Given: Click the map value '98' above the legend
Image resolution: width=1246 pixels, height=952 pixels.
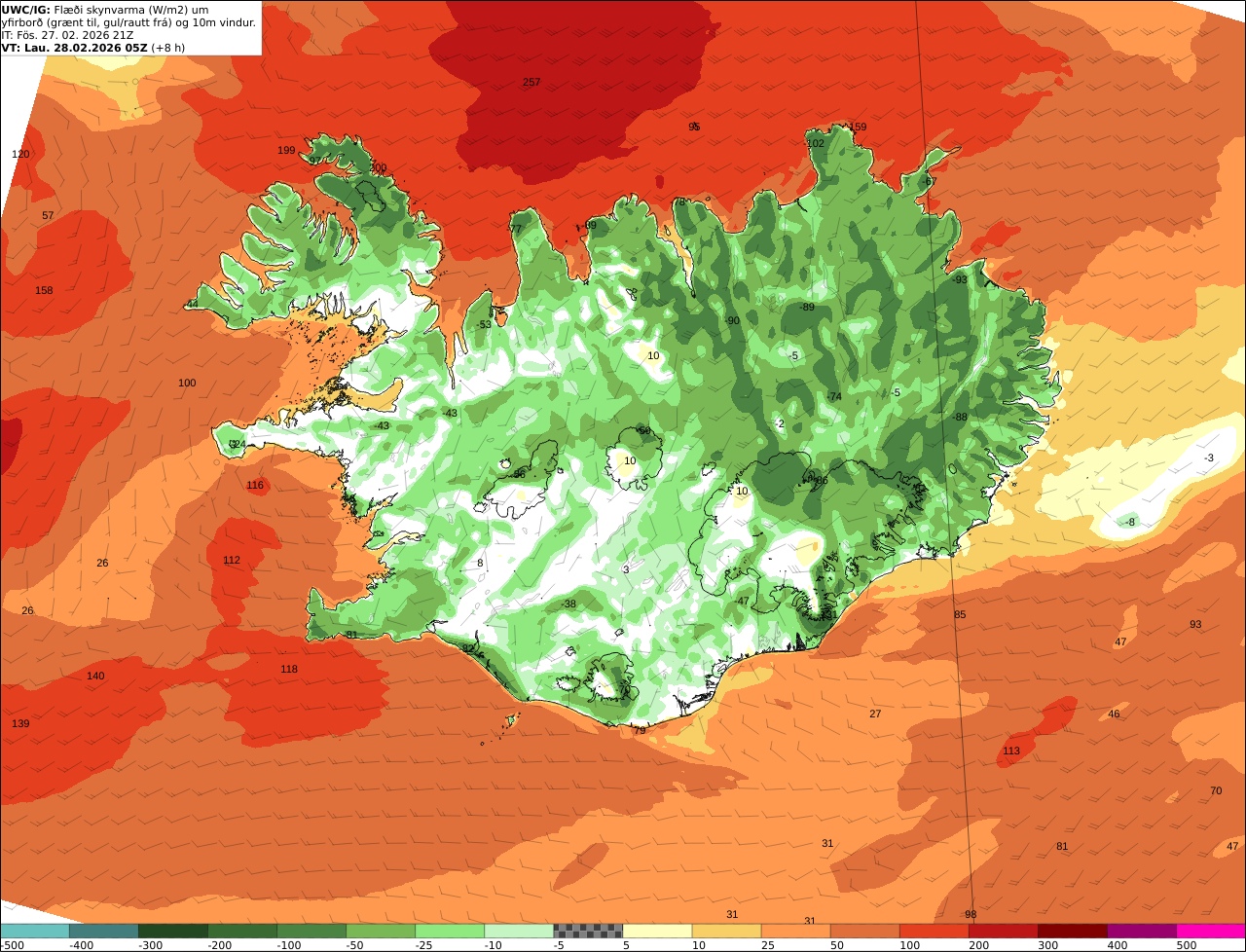Looking at the screenshot, I should [971, 914].
